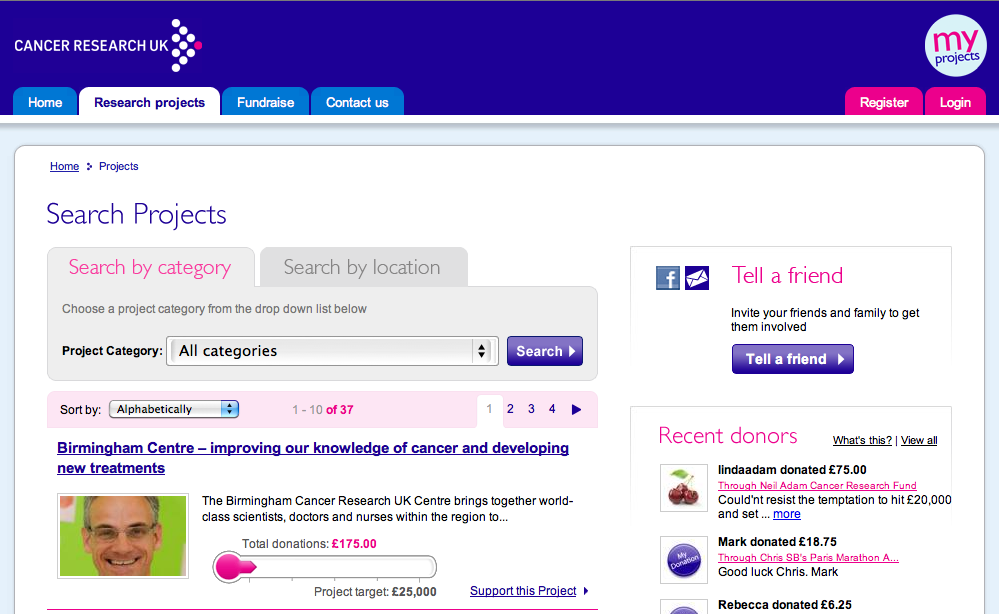Click the pink donation progress thermometer
The width and height of the screenshot is (999, 614).
pyautogui.click(x=325, y=567)
